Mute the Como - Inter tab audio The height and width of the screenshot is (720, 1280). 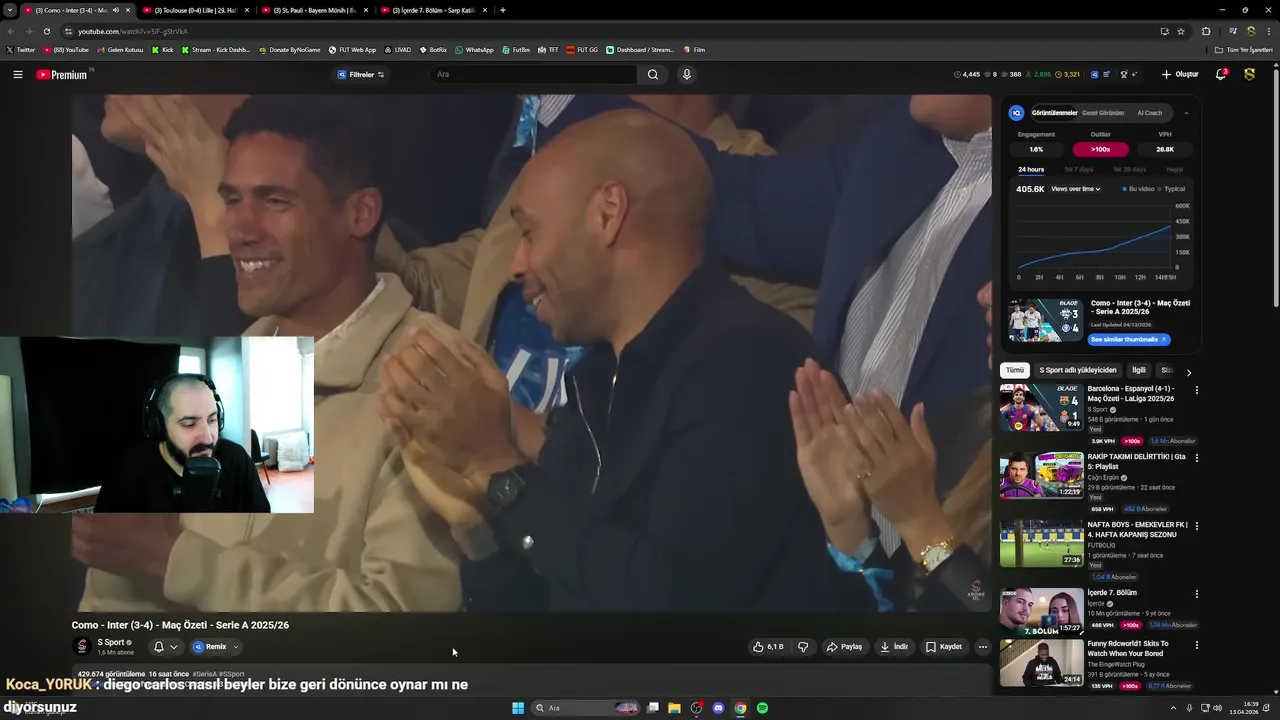[115, 10]
